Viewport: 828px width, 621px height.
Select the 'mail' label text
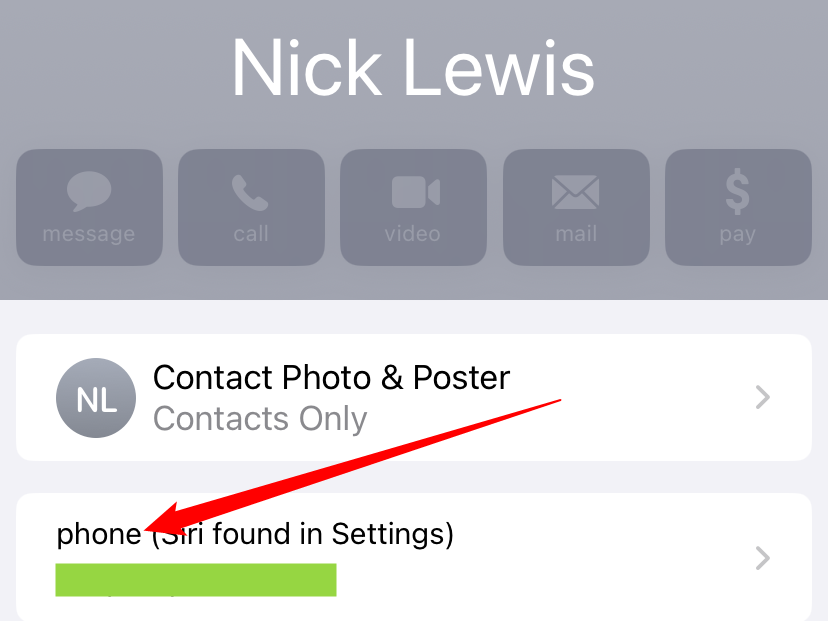tap(576, 233)
